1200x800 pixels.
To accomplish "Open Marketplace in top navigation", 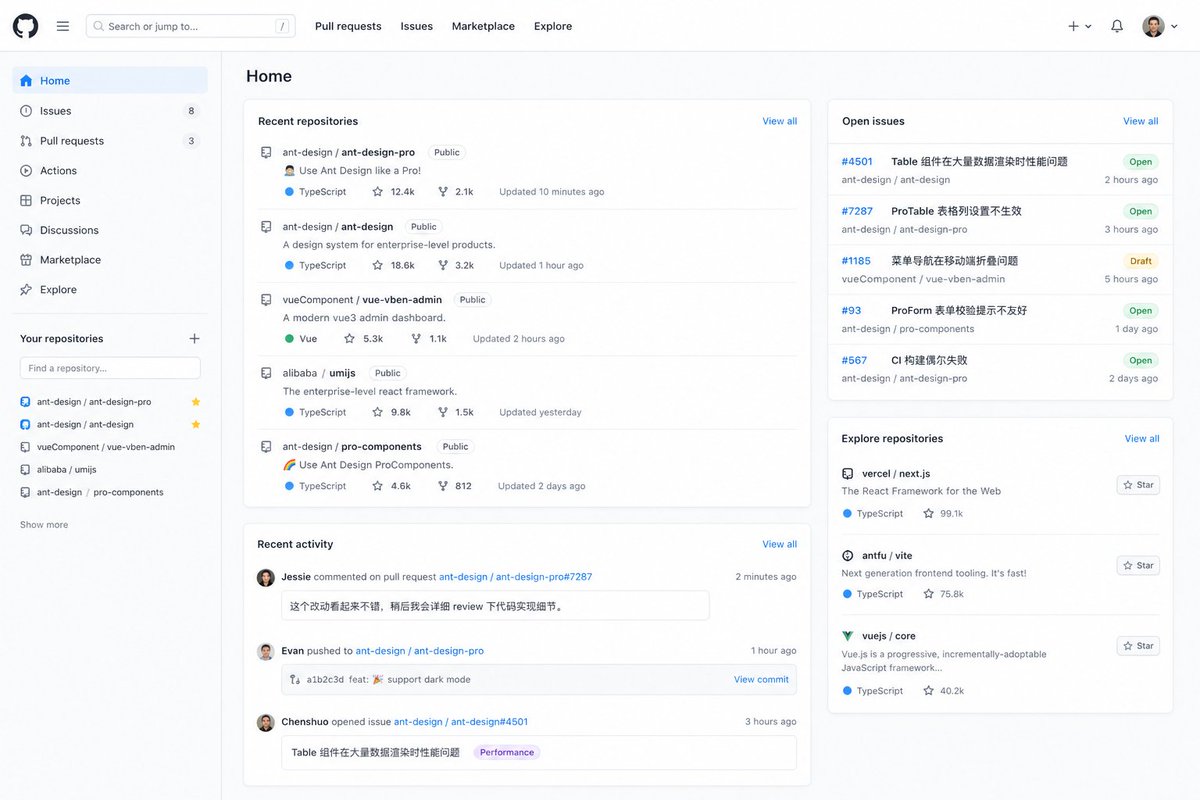I will (x=483, y=26).
